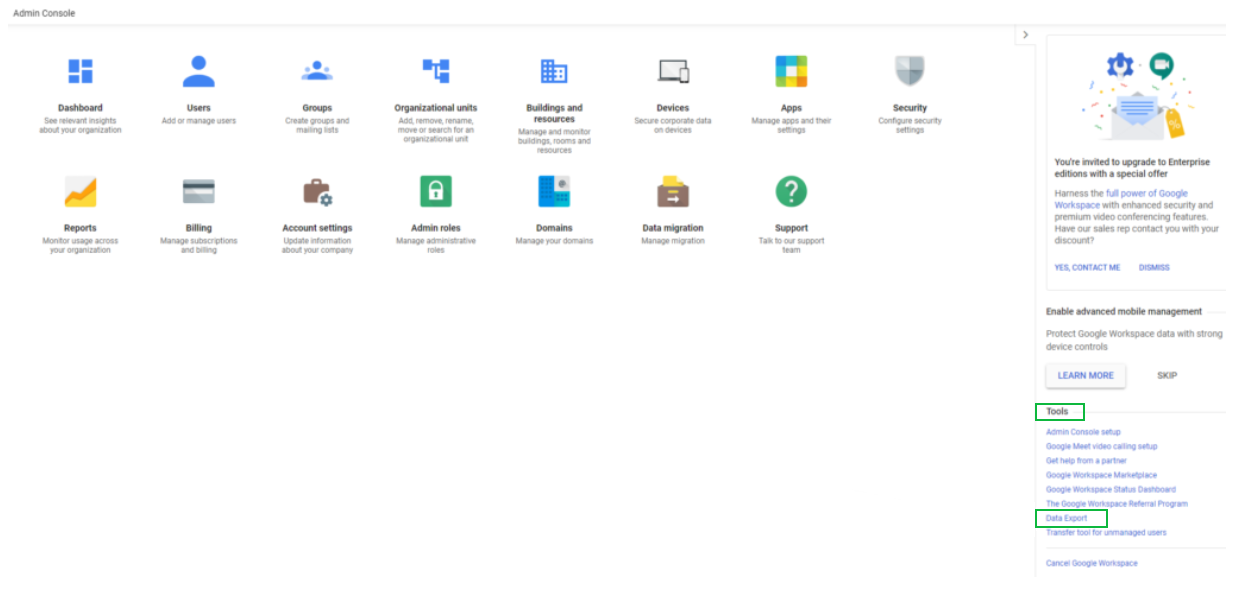Open the Support question mark icon
This screenshot has height=606, width=1243.
click(x=791, y=191)
